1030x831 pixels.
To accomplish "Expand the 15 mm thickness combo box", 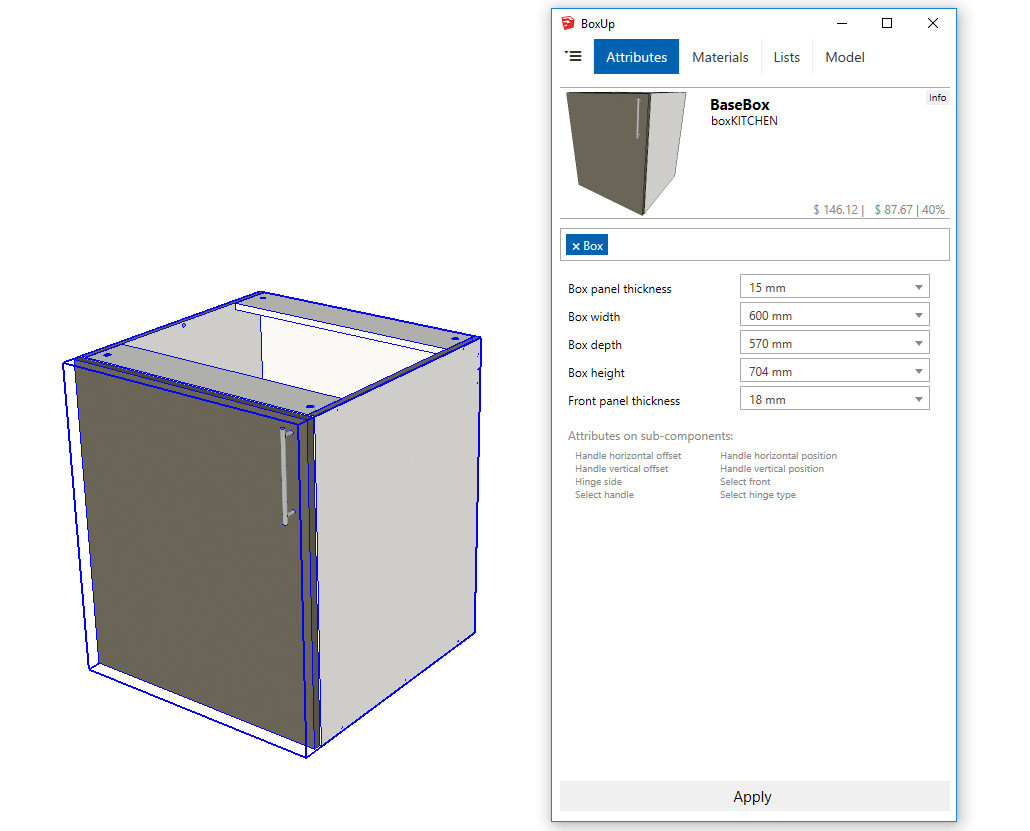I will click(835, 287).
